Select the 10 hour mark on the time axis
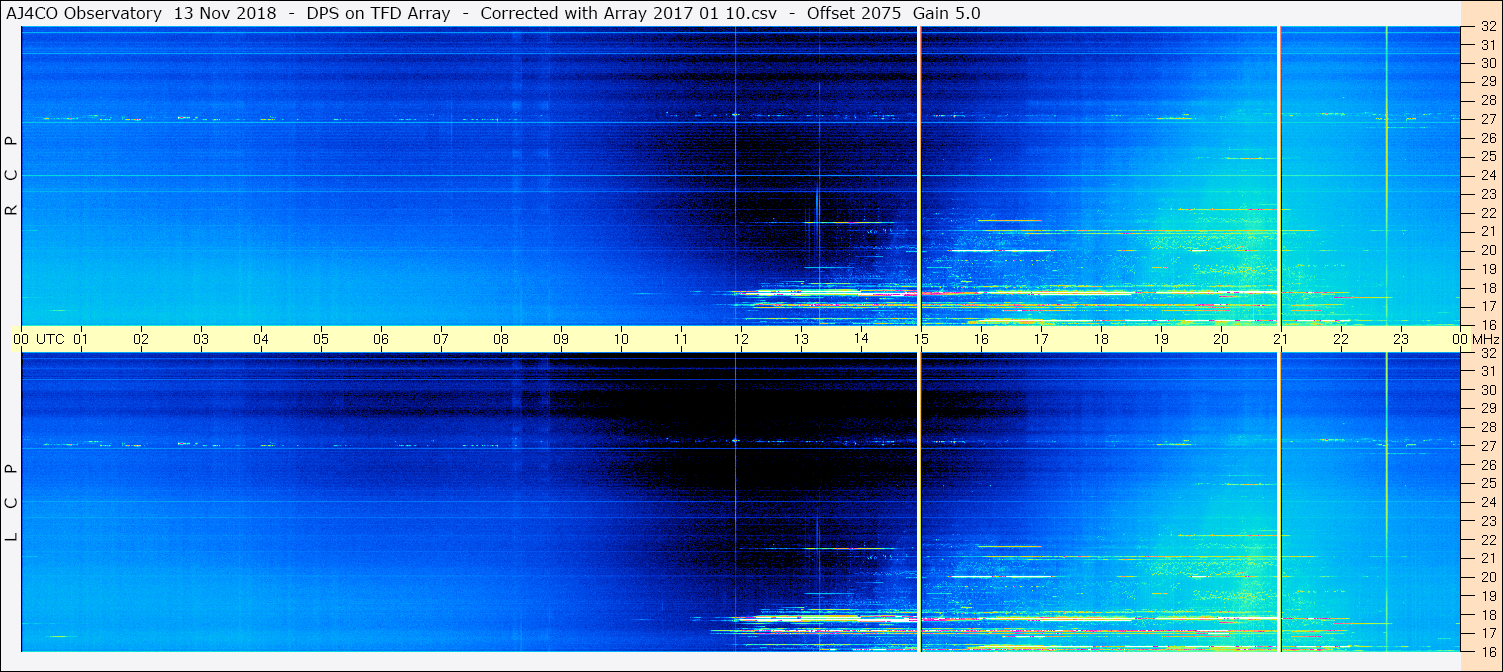The image size is (1503, 672). coord(621,339)
